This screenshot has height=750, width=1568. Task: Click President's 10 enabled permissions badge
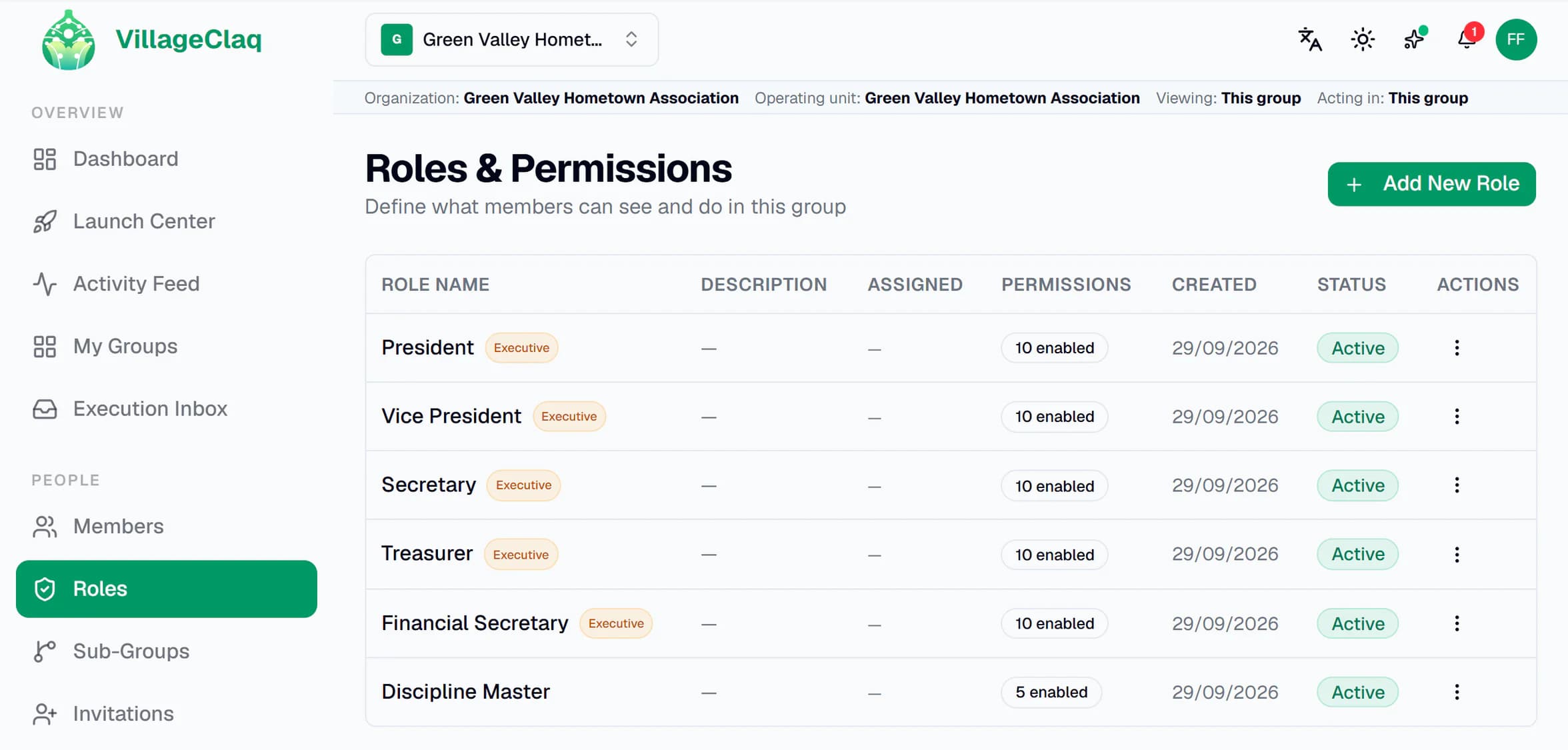1054,348
